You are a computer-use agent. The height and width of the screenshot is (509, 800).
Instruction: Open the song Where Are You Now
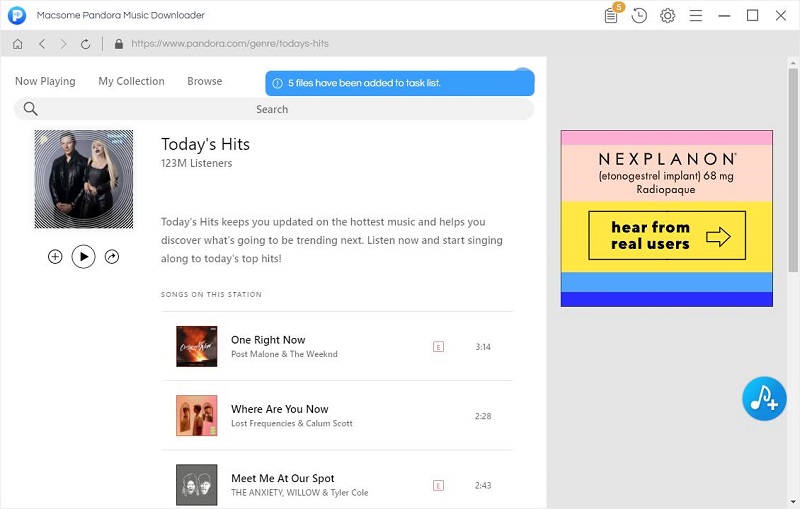(x=280, y=409)
